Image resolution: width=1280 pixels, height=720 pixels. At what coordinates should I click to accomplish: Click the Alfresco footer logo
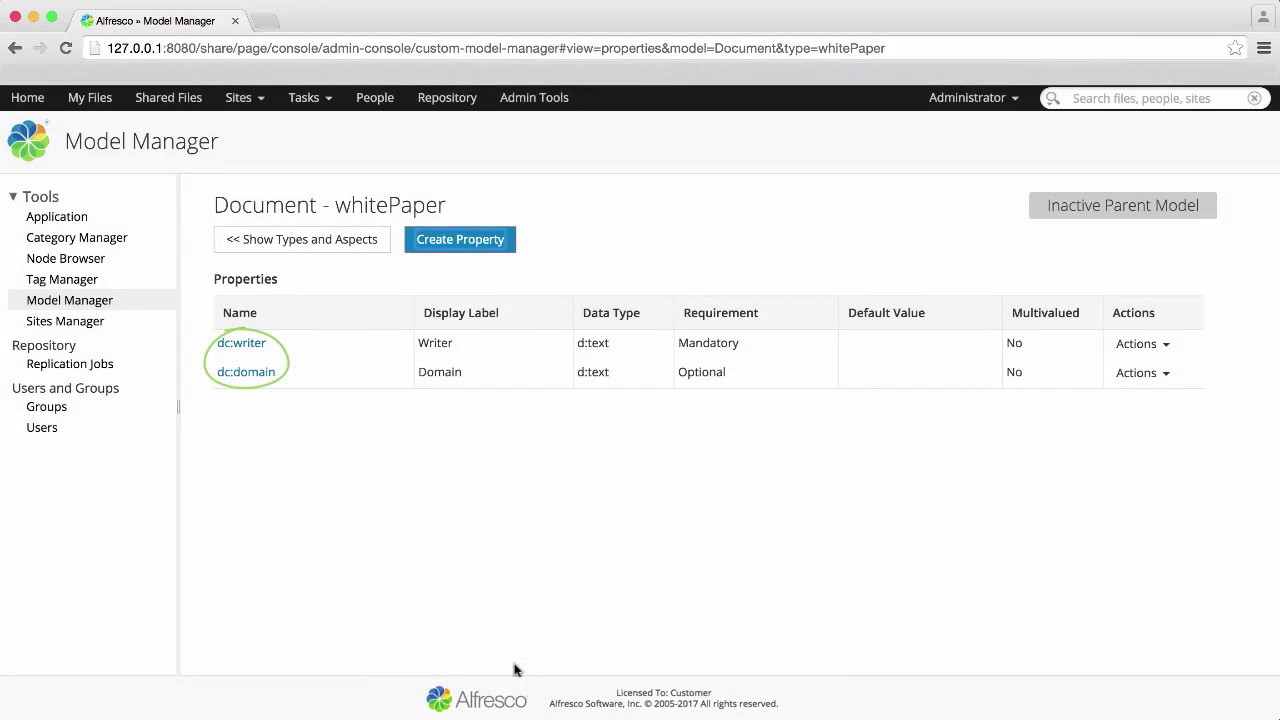pos(476,698)
